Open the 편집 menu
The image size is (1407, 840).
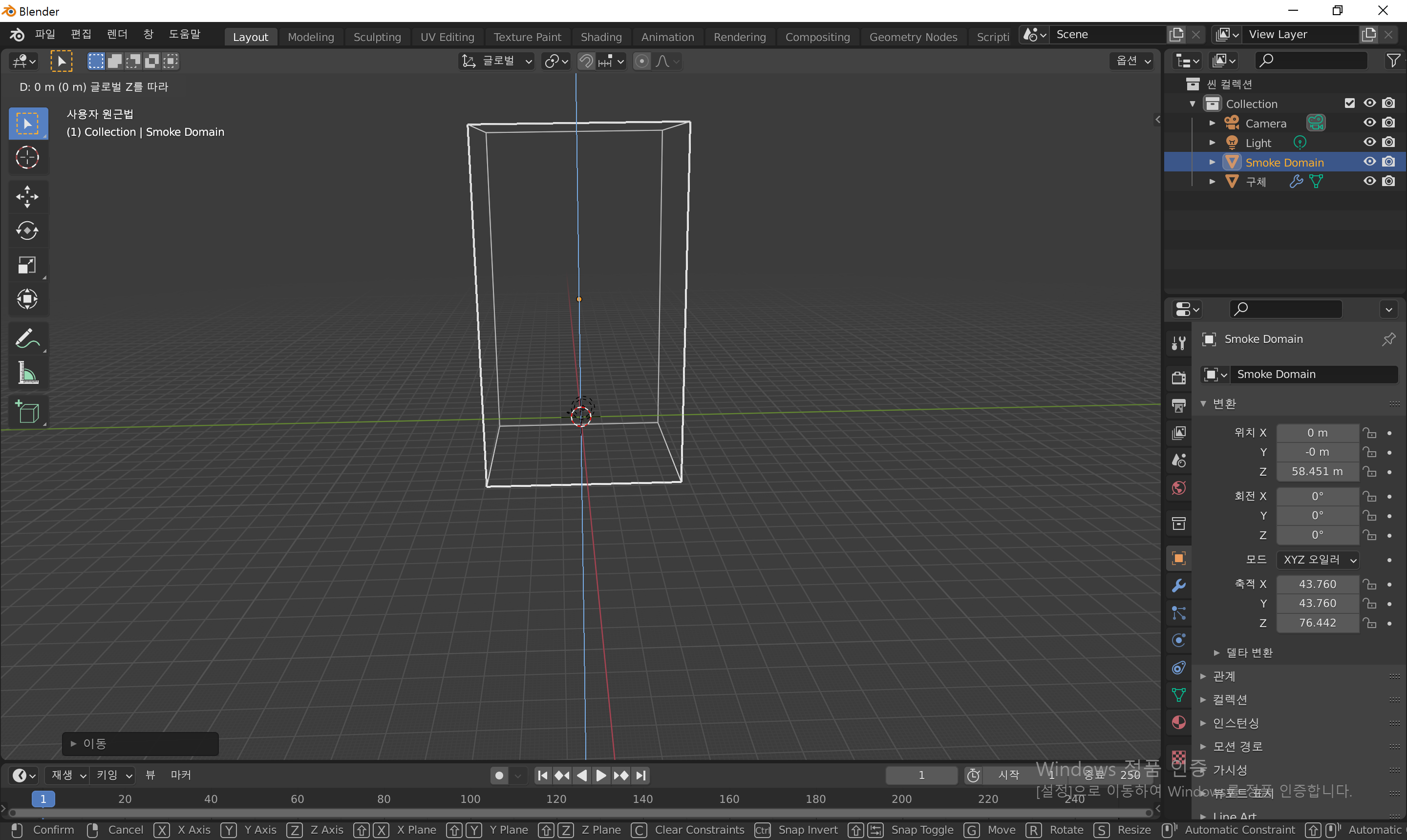(81, 35)
